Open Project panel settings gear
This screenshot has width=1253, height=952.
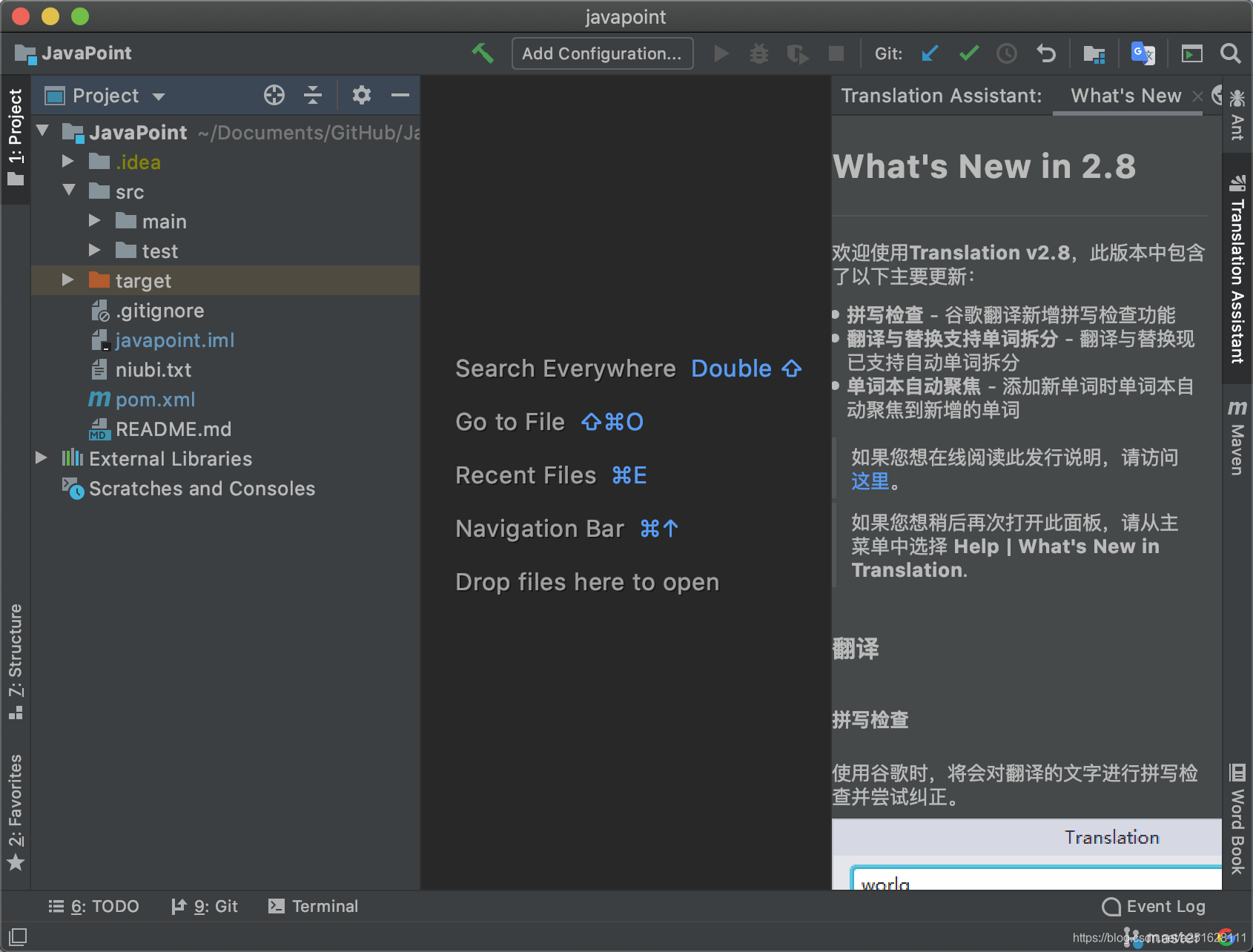click(361, 95)
